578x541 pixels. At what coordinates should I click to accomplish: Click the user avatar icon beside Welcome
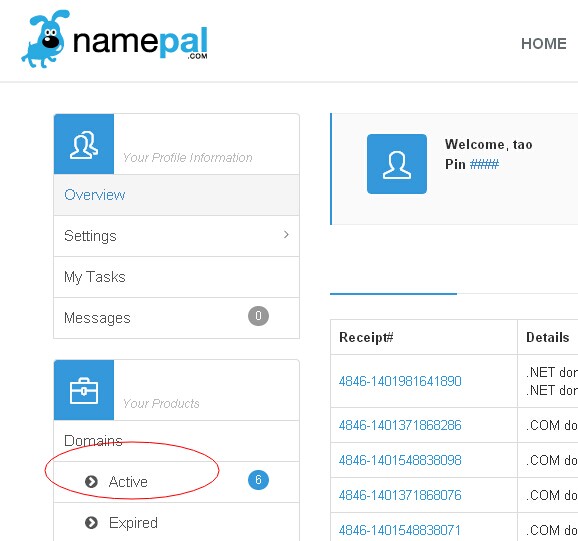coord(397,164)
